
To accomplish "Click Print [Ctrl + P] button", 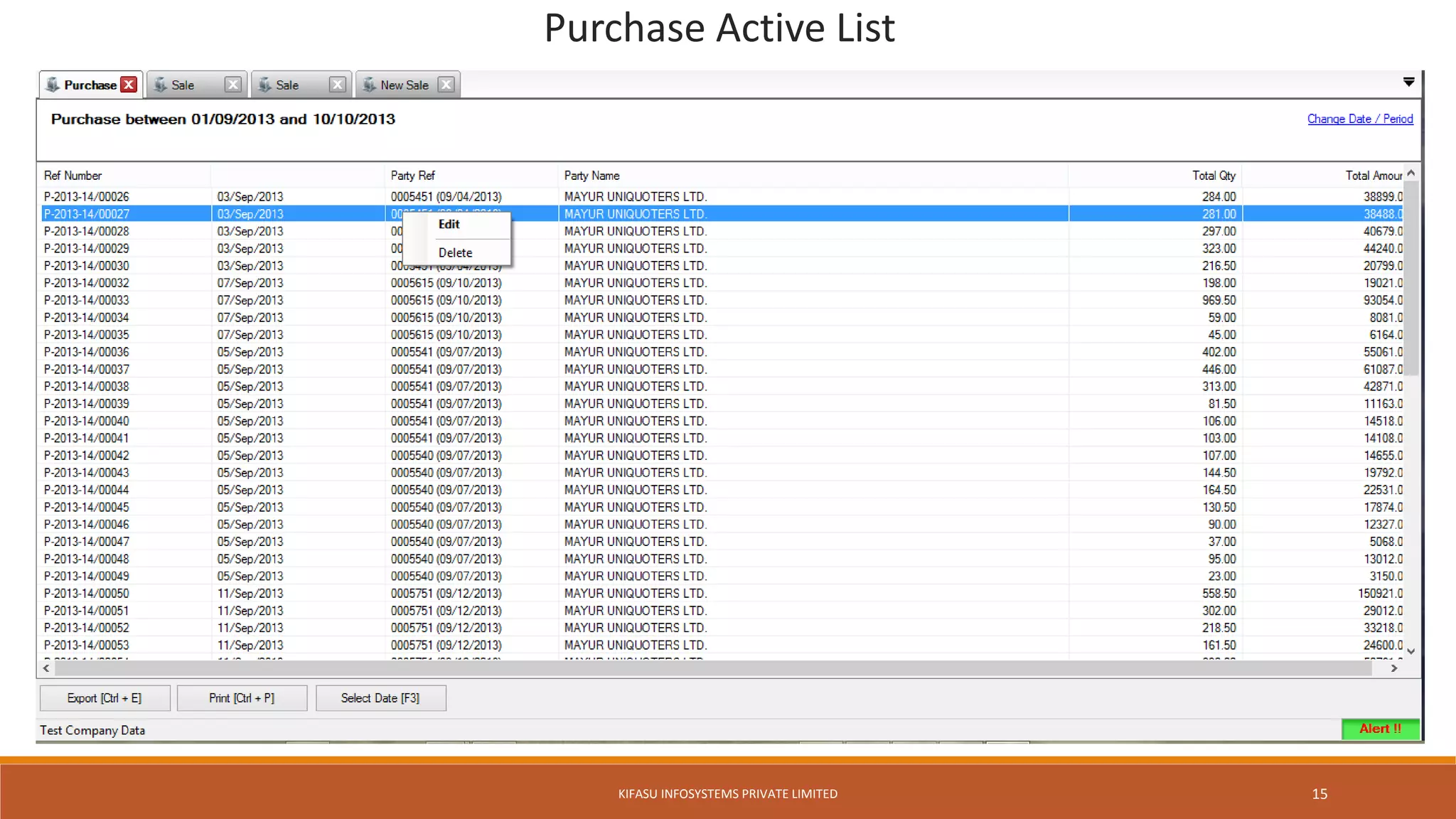I will coord(242,698).
